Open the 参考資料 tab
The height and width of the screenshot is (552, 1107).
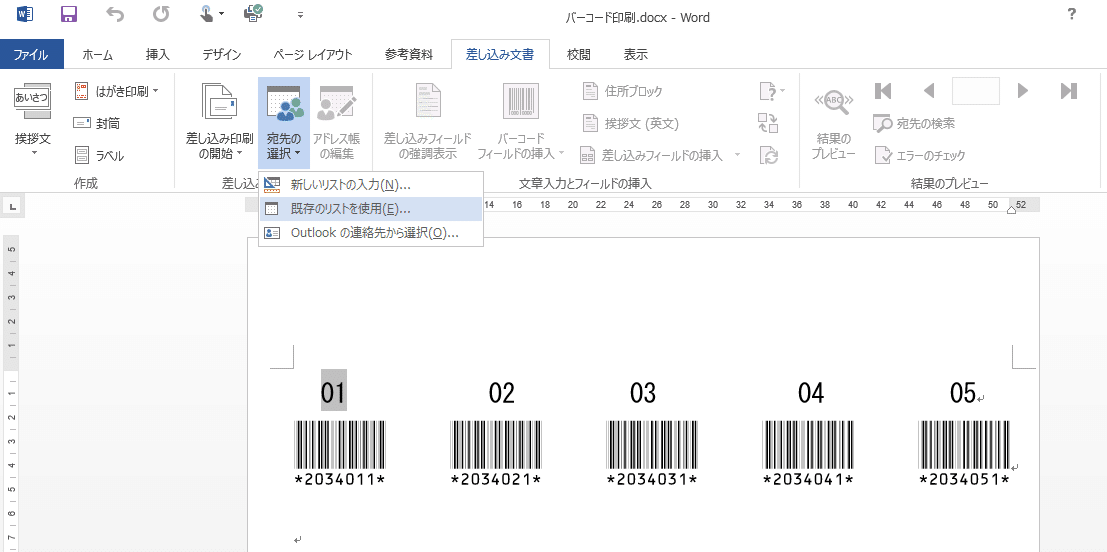[x=409, y=54]
